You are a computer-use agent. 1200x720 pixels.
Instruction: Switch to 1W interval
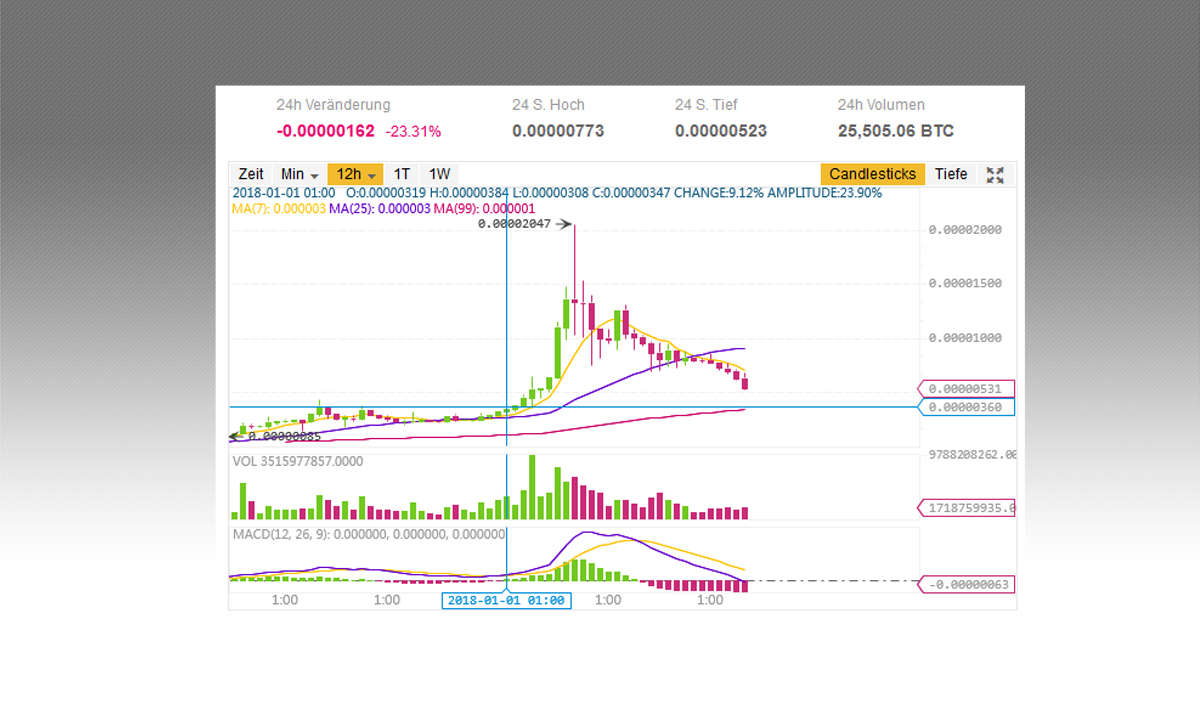pos(439,174)
